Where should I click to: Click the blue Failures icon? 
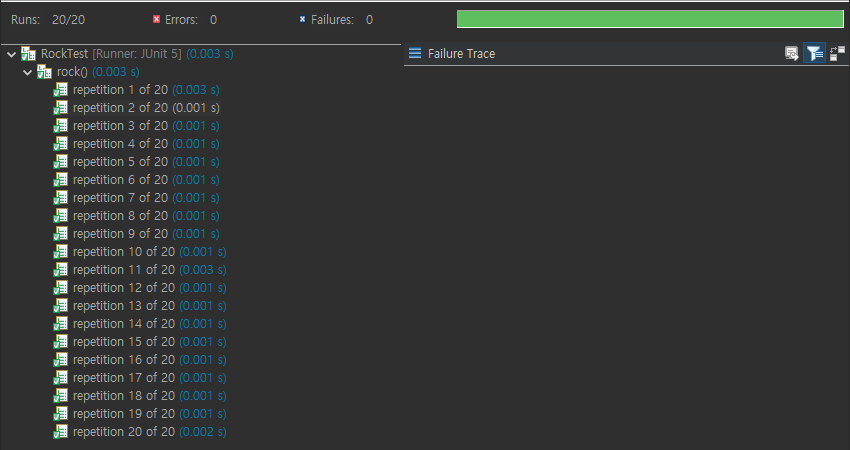pyautogui.click(x=302, y=20)
